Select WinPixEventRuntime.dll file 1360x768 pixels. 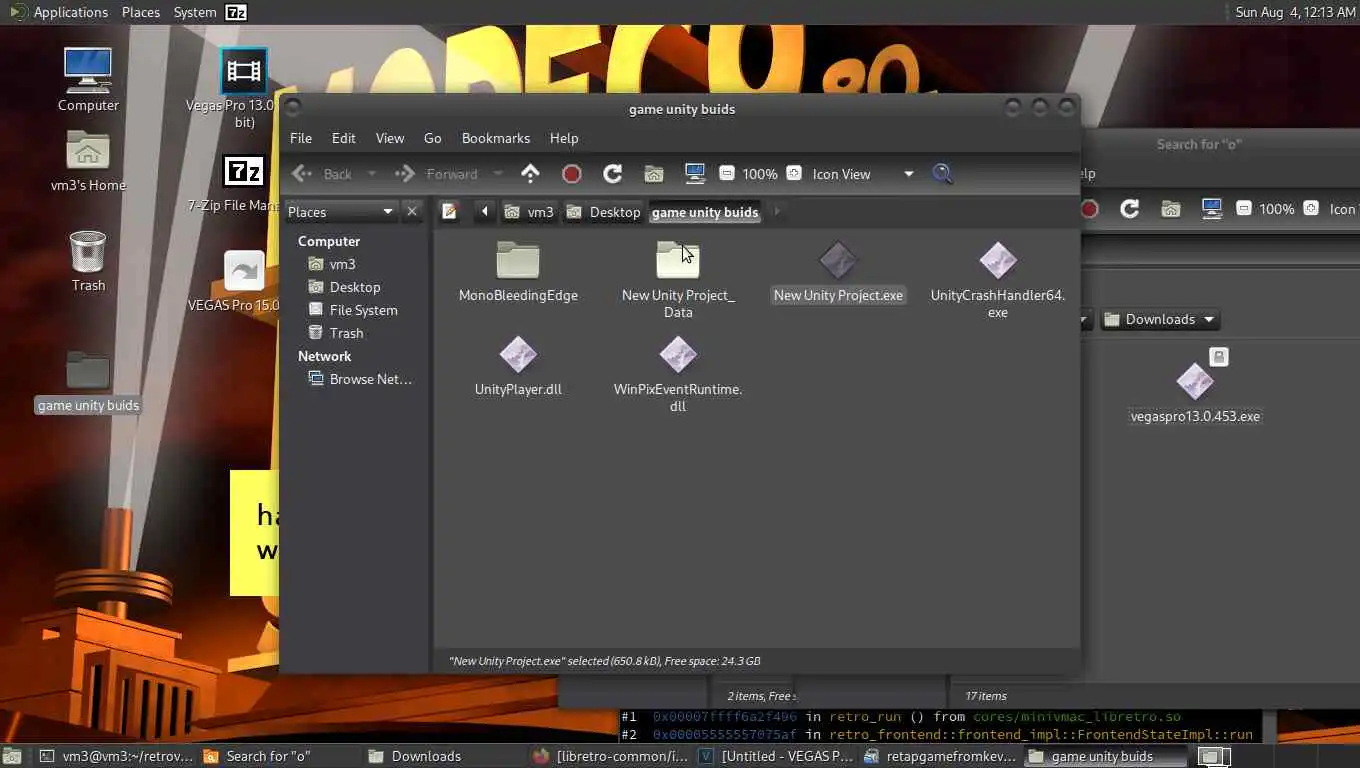[x=678, y=374]
